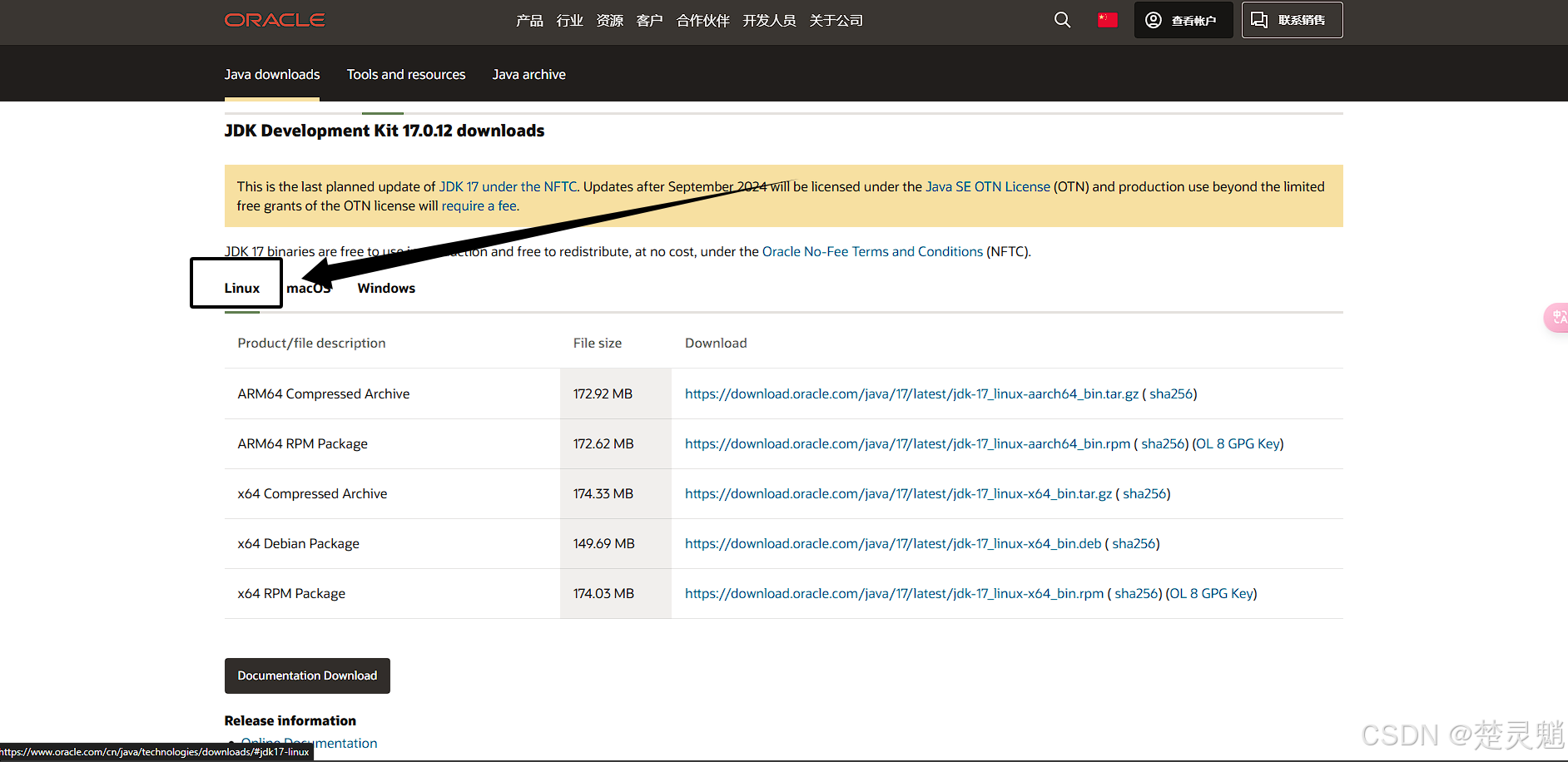Open the search magnifier icon
Image resolution: width=1568 pixels, height=762 pixels.
[x=1062, y=20]
